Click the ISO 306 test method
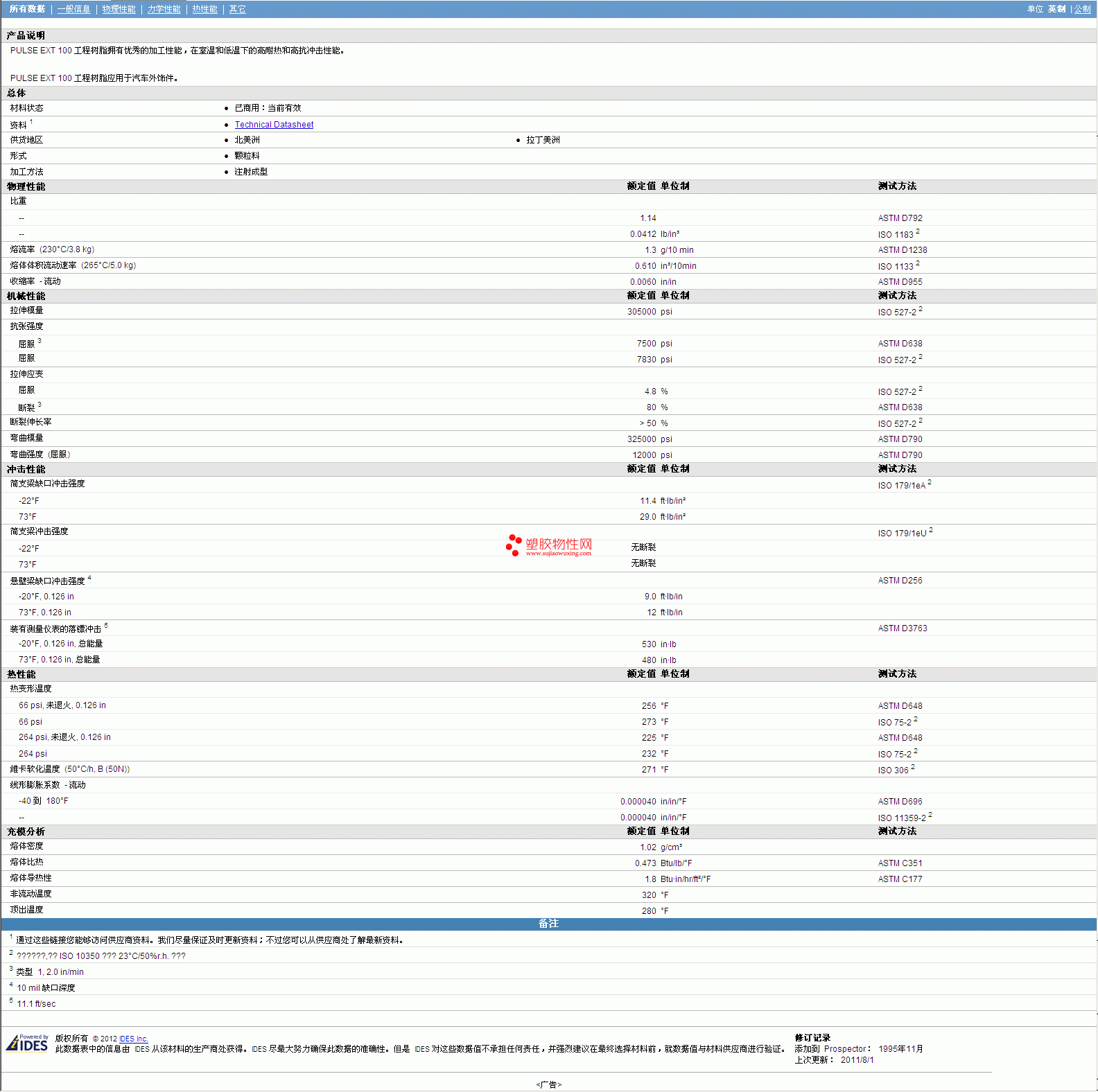This screenshot has height=1092, width=1098. click(896, 770)
